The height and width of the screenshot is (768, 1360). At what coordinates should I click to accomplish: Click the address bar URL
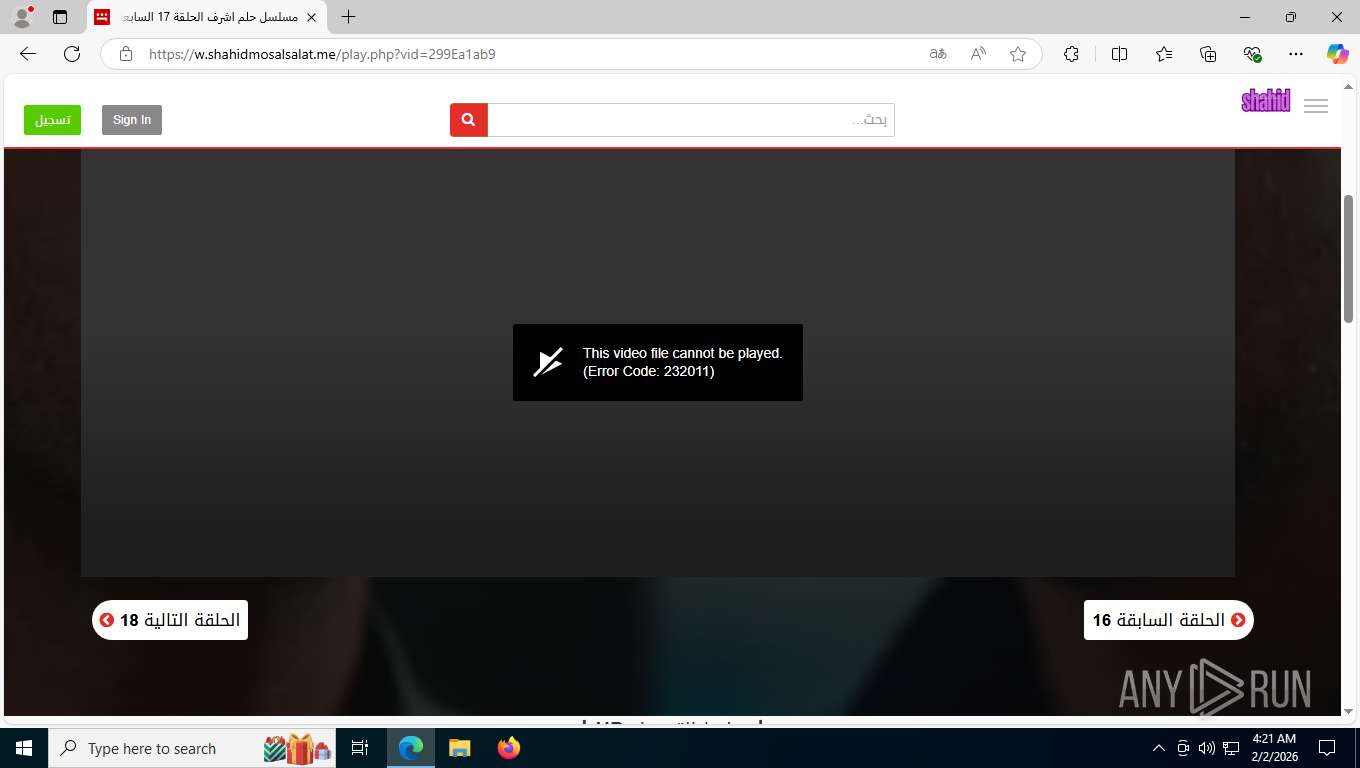(x=322, y=54)
